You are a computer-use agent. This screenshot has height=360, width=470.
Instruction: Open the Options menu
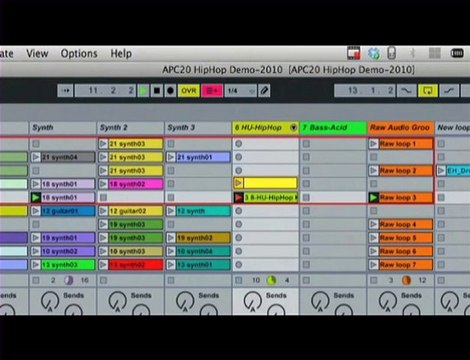pyautogui.click(x=79, y=54)
